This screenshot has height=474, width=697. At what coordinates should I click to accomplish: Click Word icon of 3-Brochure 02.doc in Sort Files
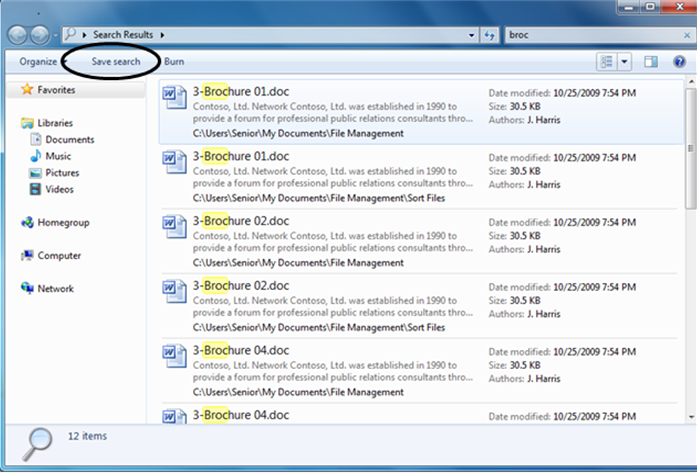click(174, 291)
